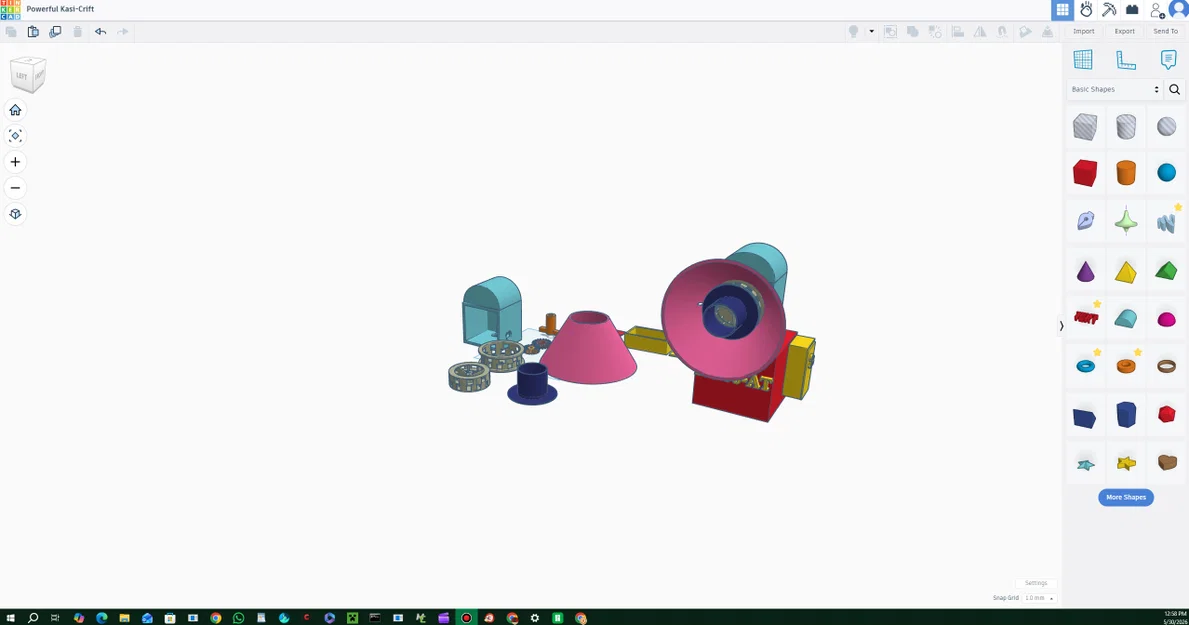Open the Tinkercad logo home link
The height and width of the screenshot is (625, 1189).
(11, 9)
